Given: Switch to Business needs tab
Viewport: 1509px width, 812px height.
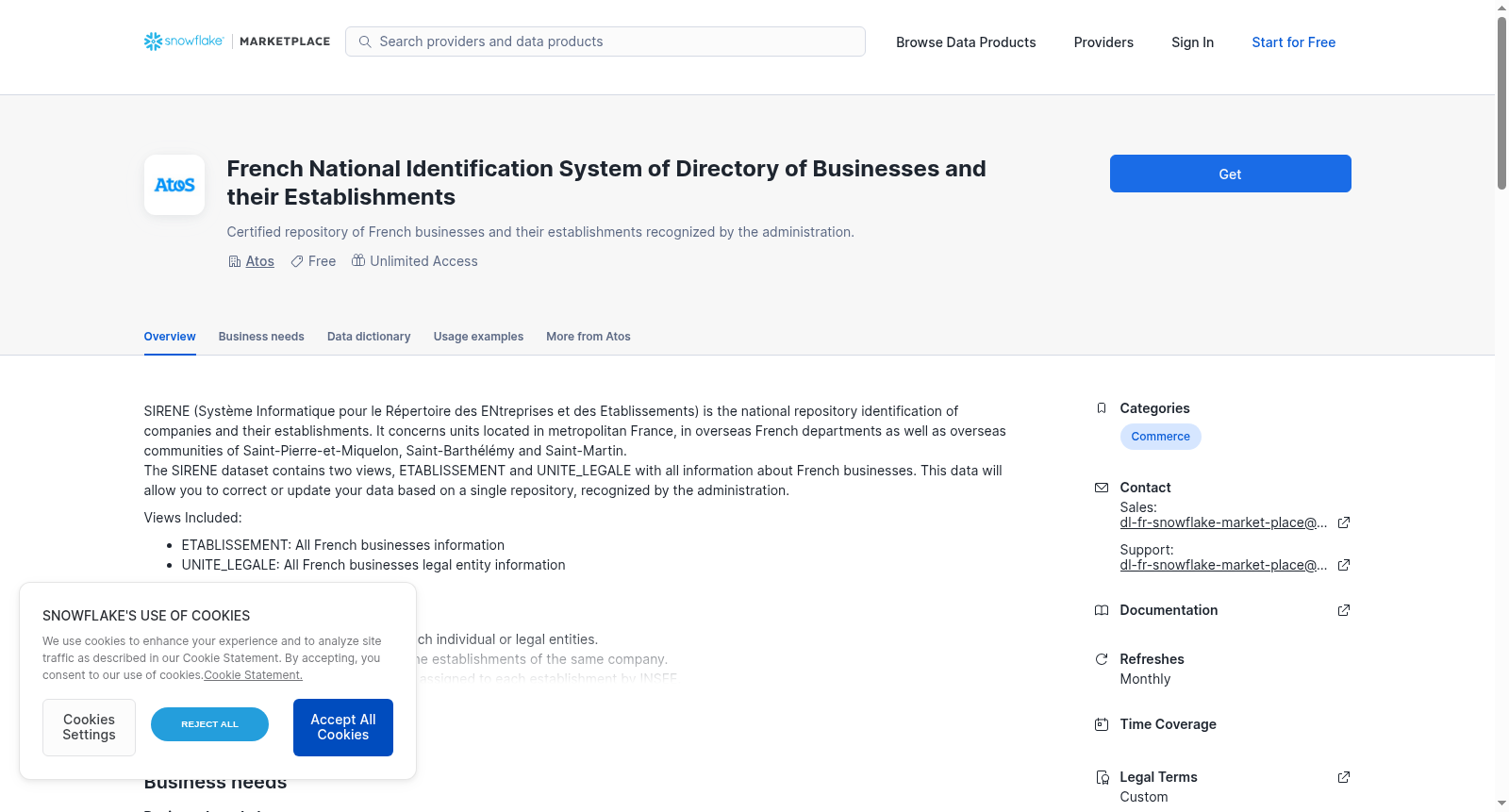Looking at the screenshot, I should click(x=261, y=337).
